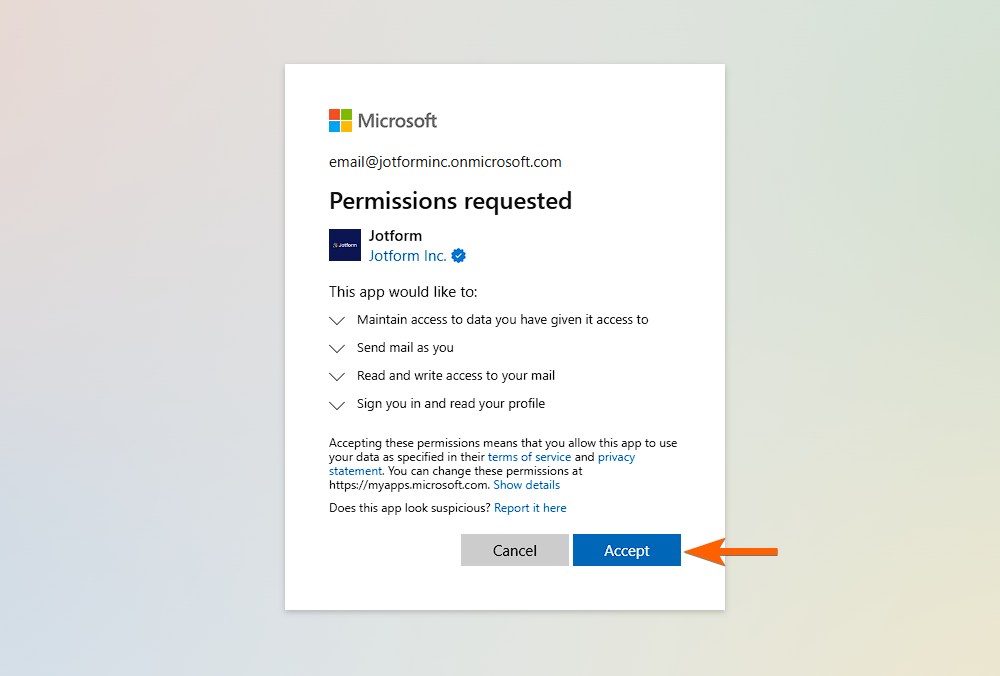Accept the requested permissions

[627, 550]
